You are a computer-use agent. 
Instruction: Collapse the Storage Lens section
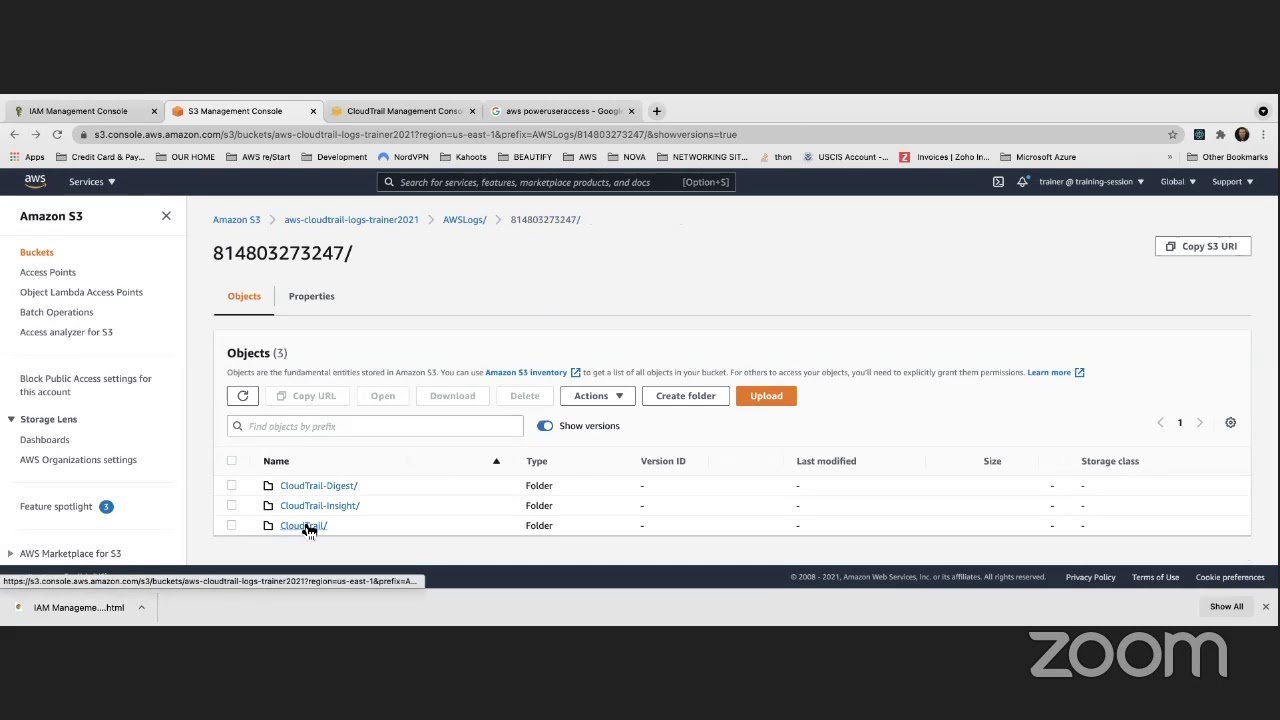[11, 420]
